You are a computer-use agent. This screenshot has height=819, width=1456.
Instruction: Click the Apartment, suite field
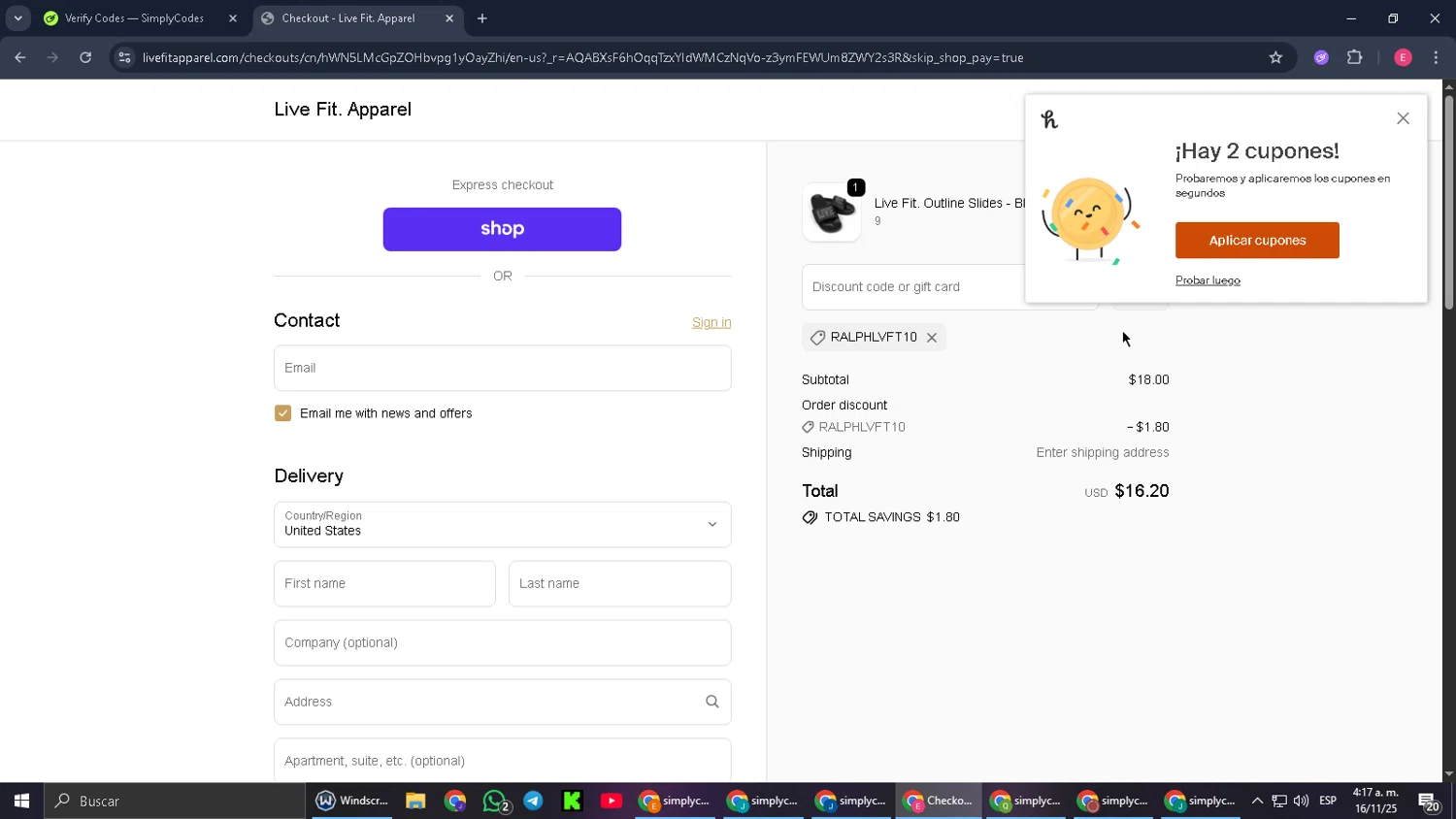(502, 760)
